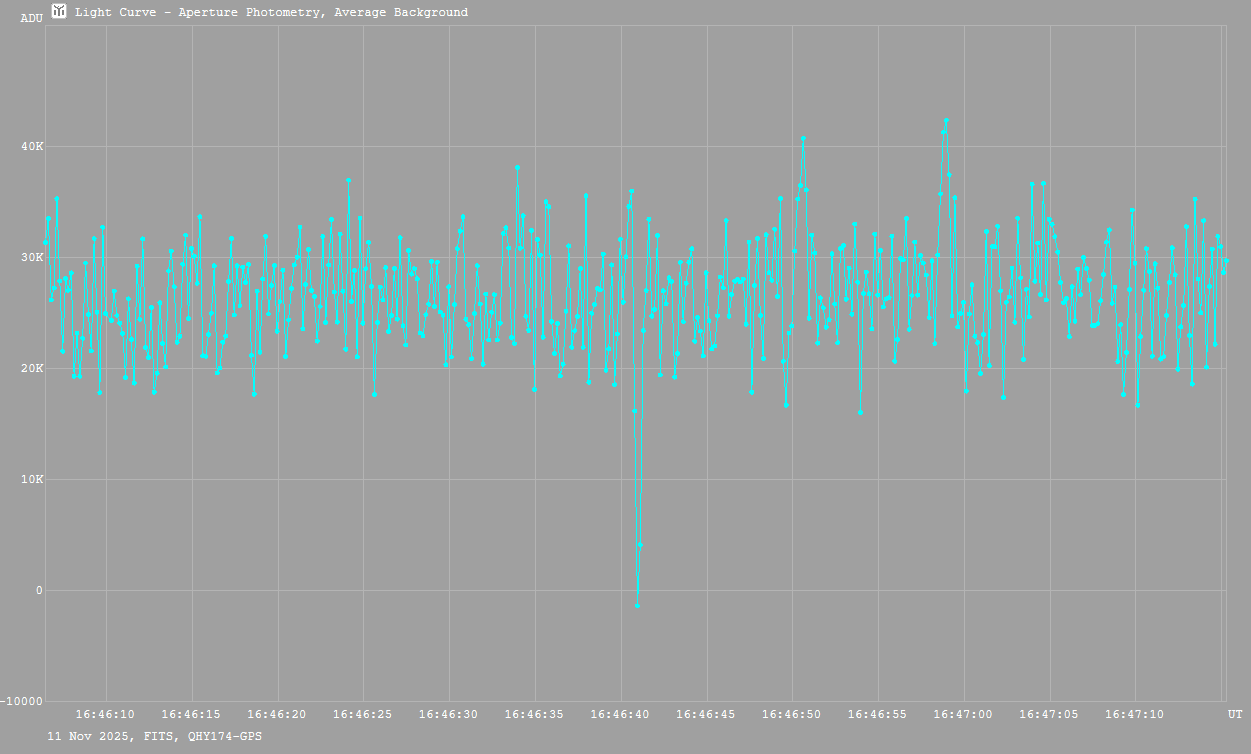The image size is (1251, 754).
Task: Select the 16:46:25 time marker
Action: [362, 715]
